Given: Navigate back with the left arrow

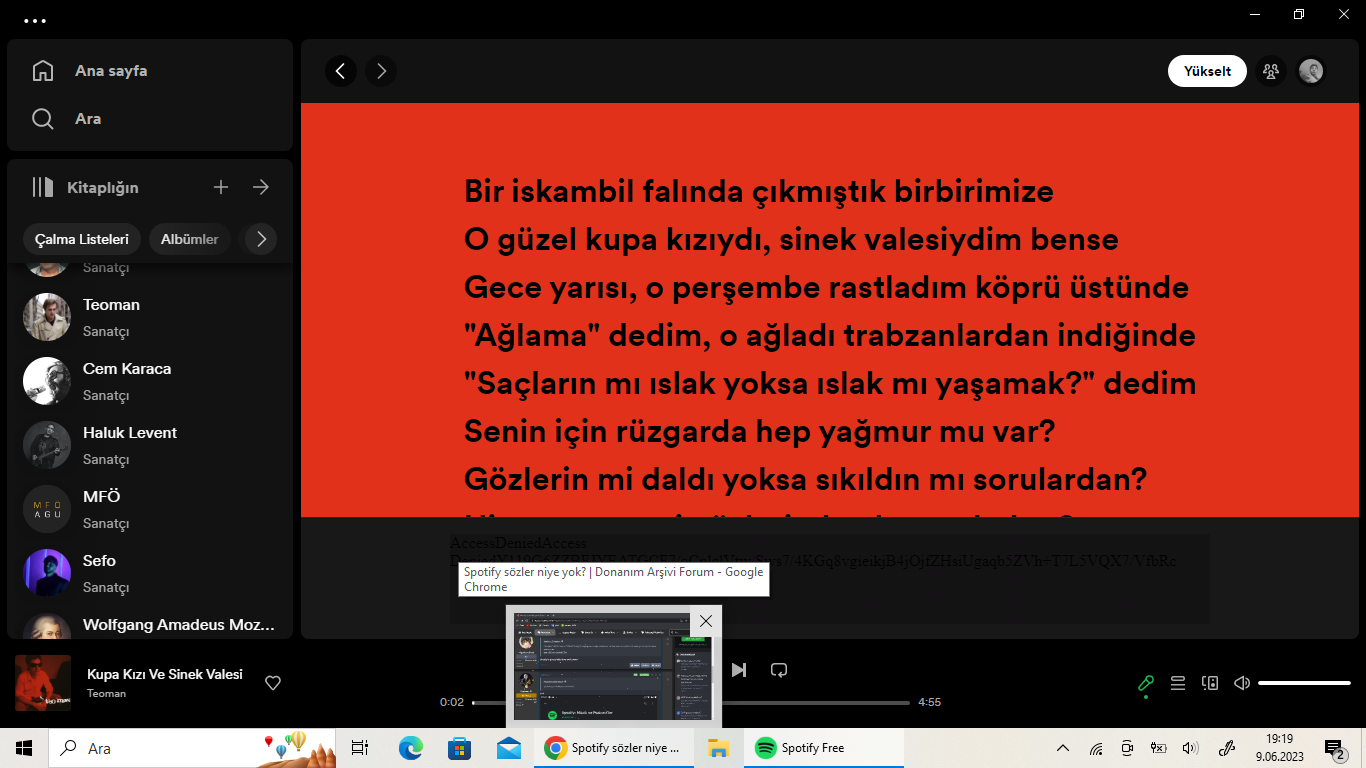Looking at the screenshot, I should pyautogui.click(x=341, y=71).
